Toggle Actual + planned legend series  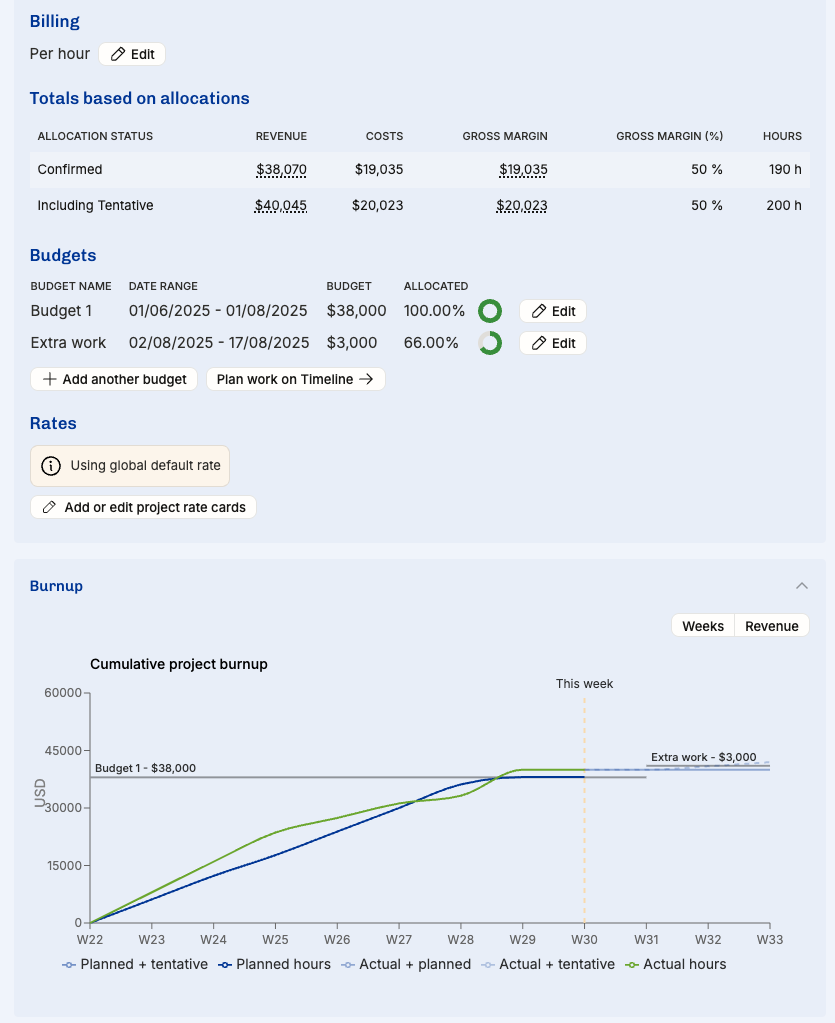click(406, 965)
